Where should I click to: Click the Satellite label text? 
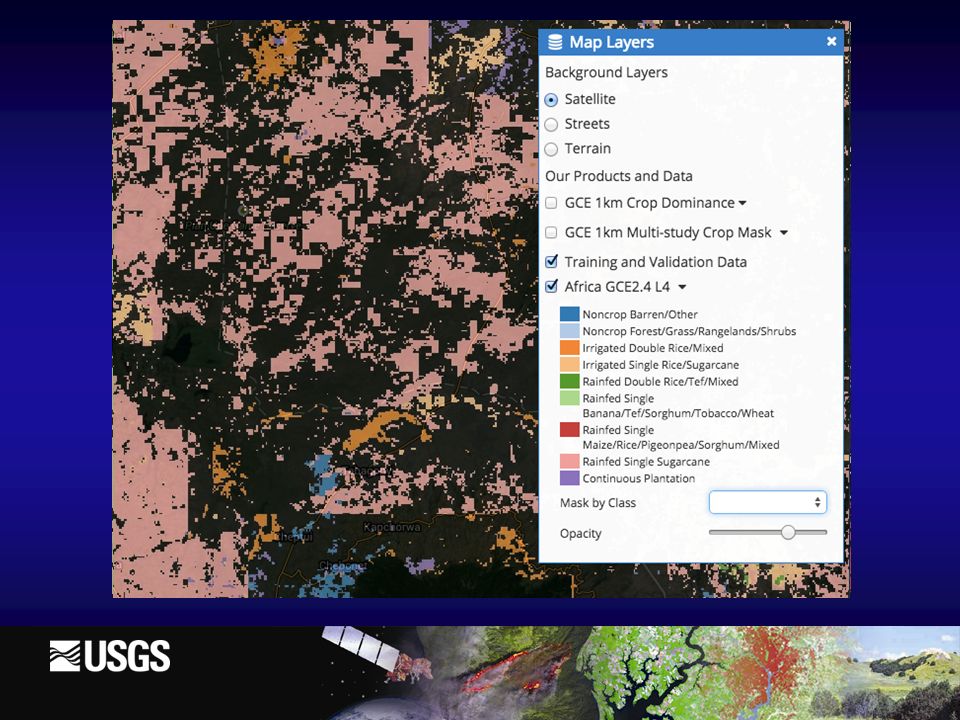pos(590,99)
